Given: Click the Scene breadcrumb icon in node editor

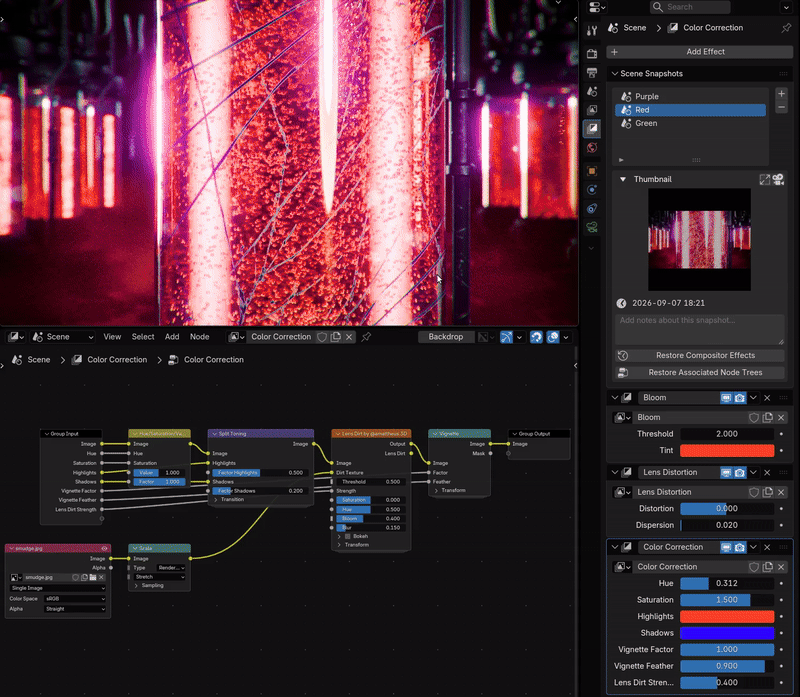Looking at the screenshot, I should [17, 360].
